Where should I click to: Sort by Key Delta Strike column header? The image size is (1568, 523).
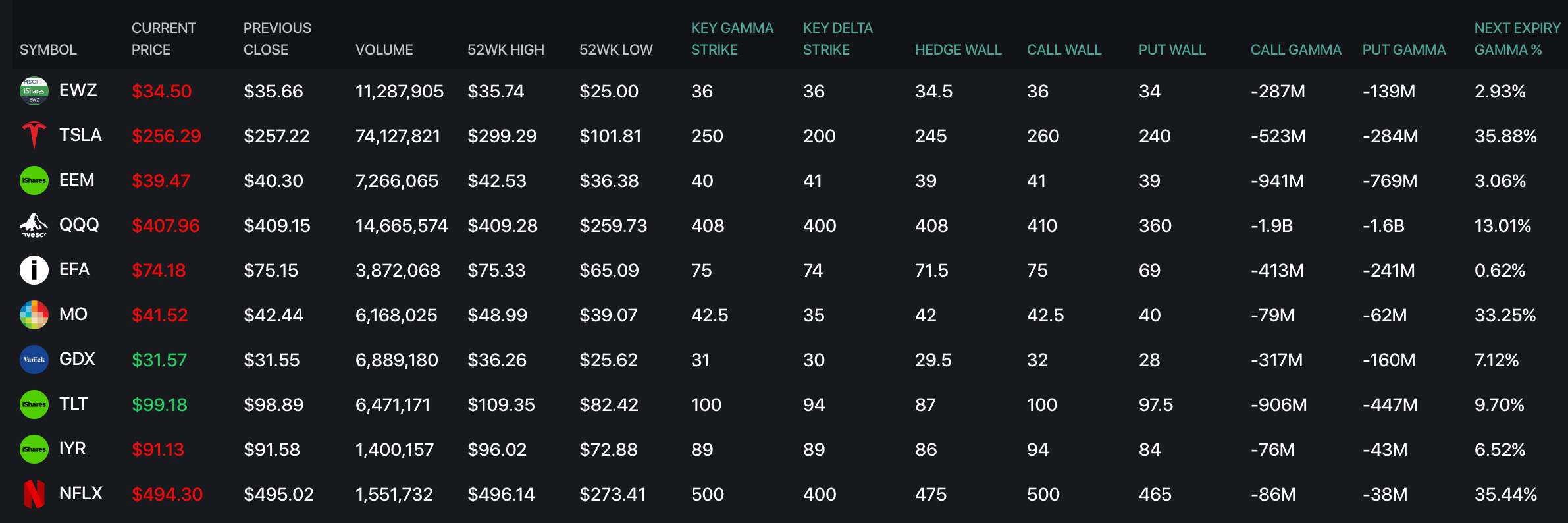[x=837, y=39]
